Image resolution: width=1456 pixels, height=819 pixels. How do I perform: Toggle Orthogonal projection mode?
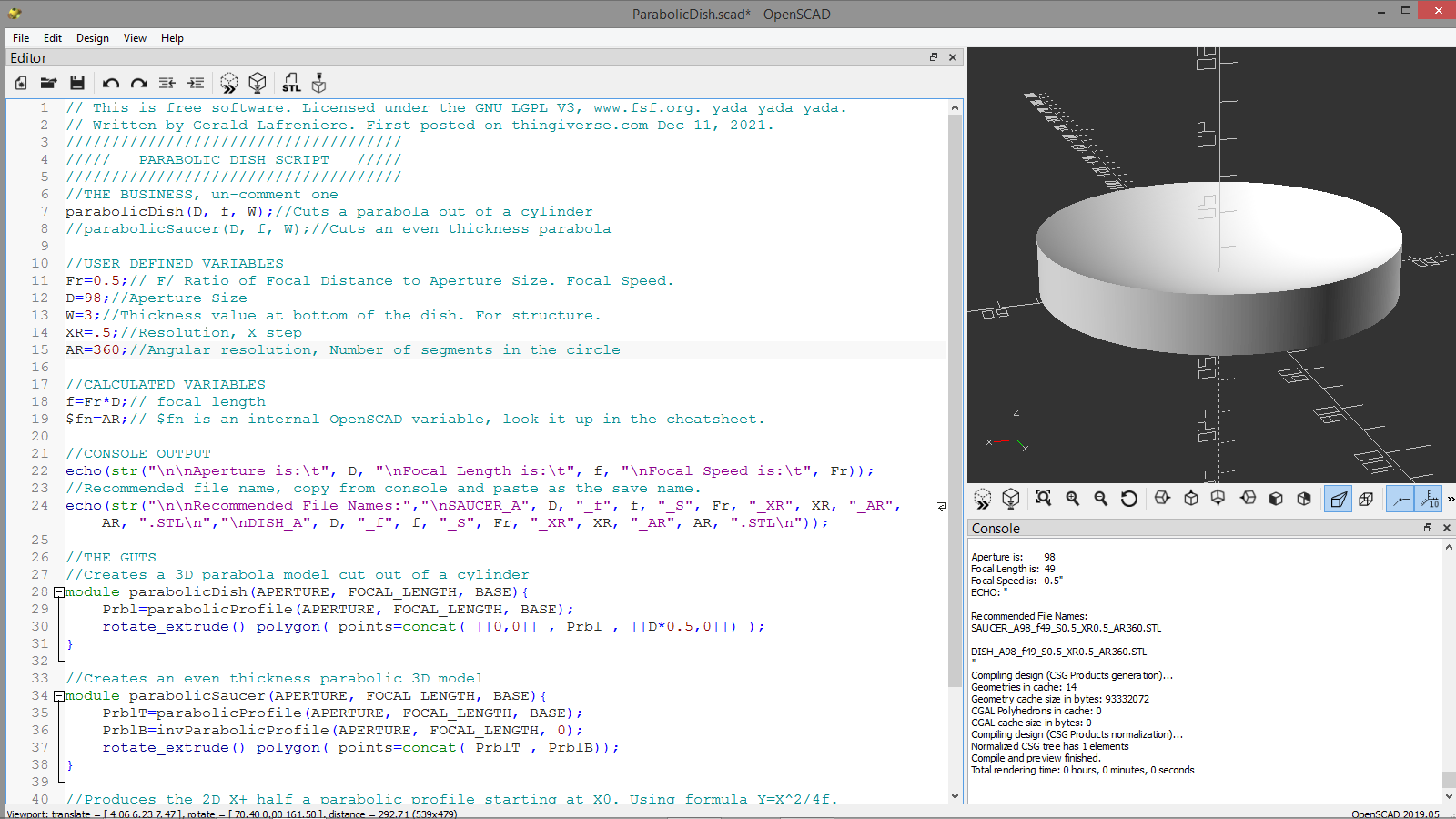1366,499
